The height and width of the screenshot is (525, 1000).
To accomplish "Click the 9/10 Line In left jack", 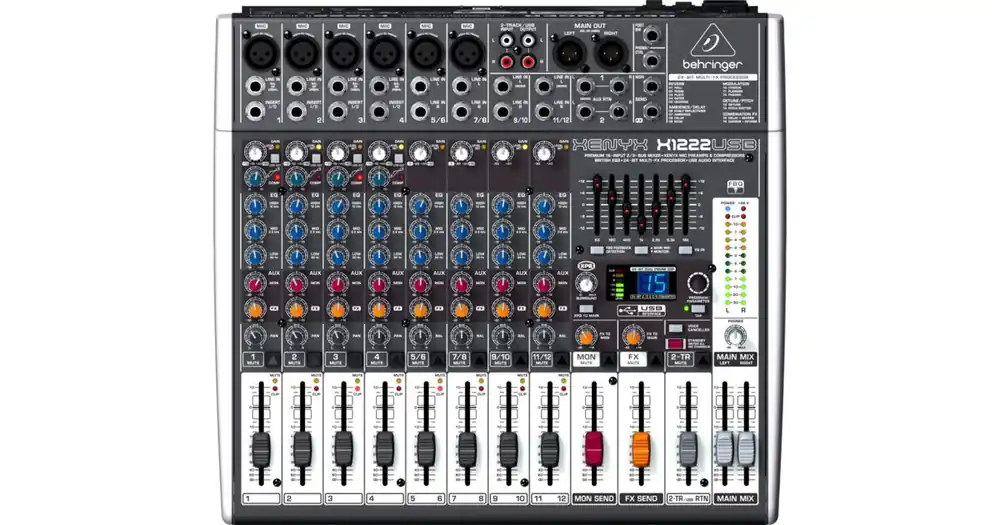I will pyautogui.click(x=503, y=85).
